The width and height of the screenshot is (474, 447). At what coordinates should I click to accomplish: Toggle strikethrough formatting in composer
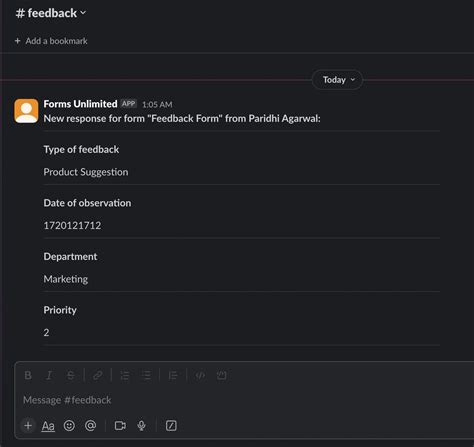tap(71, 375)
